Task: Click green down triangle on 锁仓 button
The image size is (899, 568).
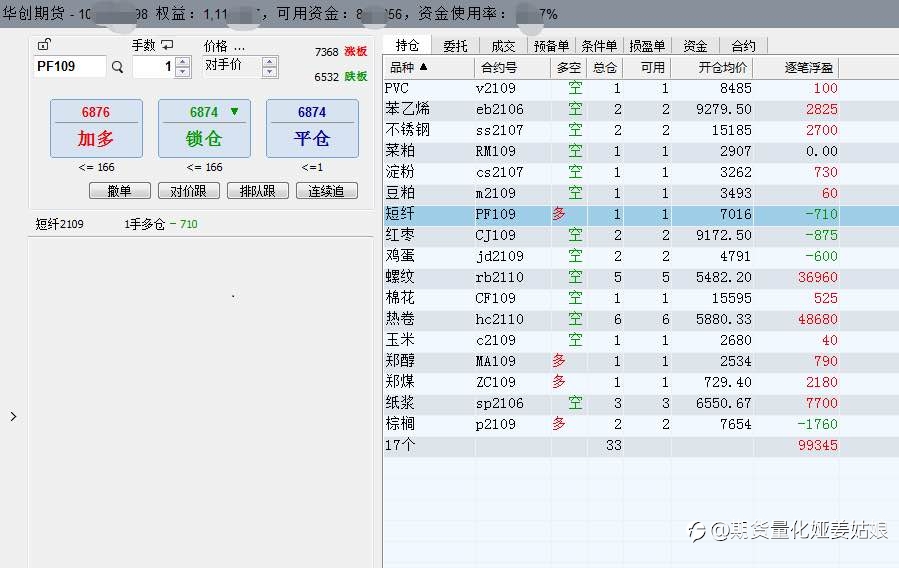Action: (234, 111)
